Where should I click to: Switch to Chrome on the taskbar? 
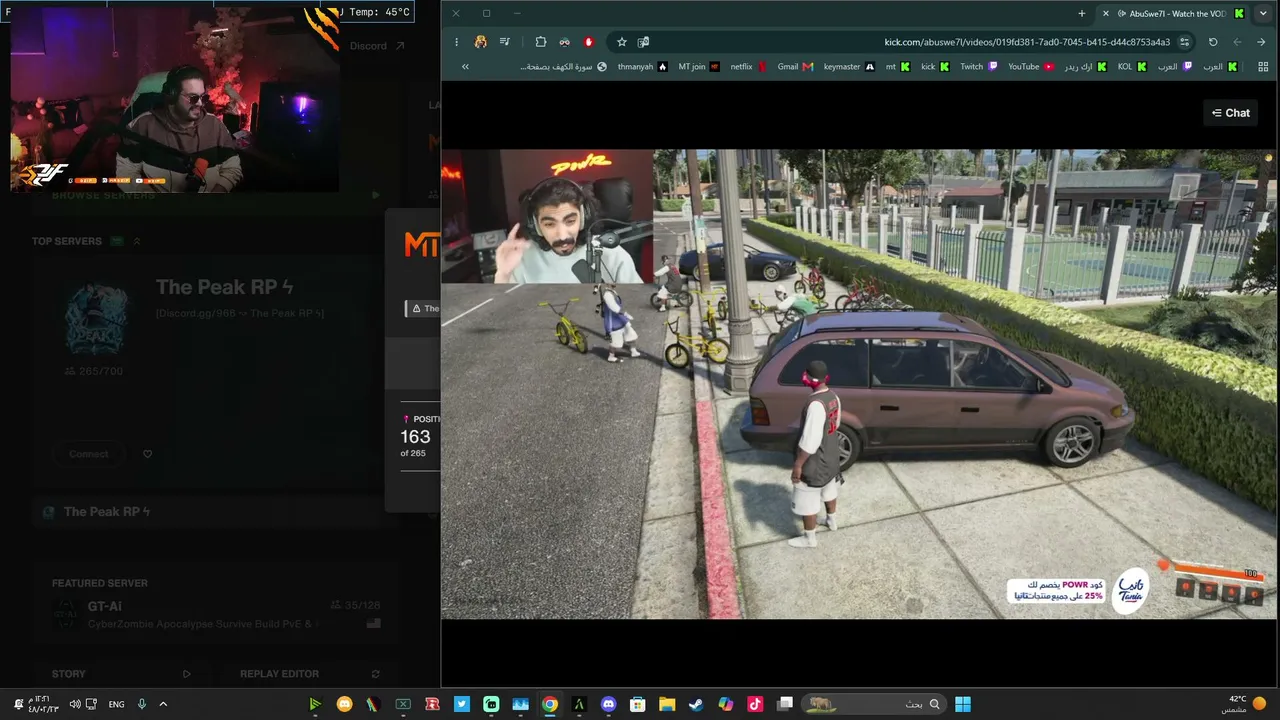pyautogui.click(x=550, y=704)
